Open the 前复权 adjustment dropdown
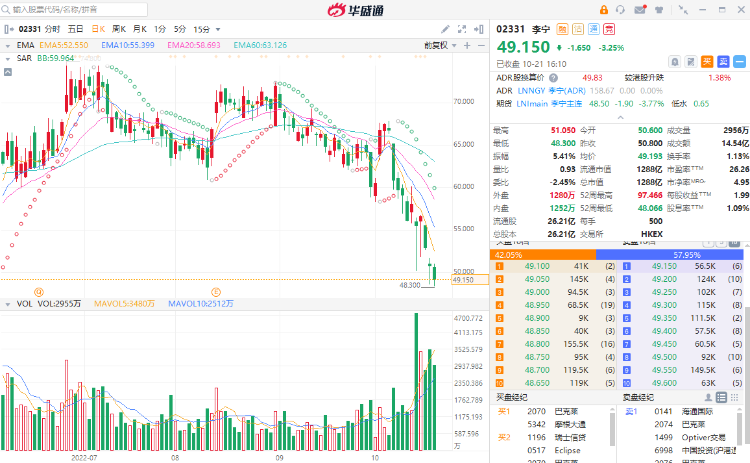This screenshot has width=750, height=463. click(x=437, y=45)
